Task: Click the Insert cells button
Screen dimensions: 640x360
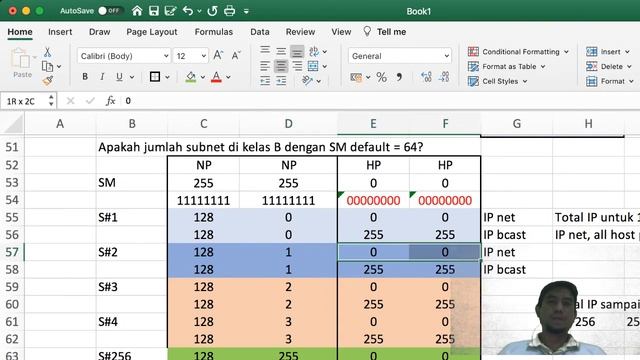Action: [x=608, y=52]
